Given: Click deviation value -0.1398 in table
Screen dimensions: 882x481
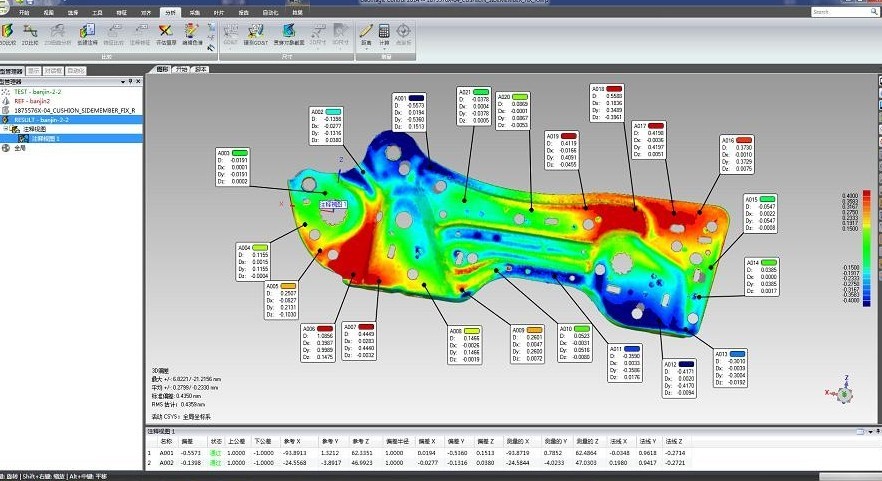Looking at the screenshot, I should (191, 463).
